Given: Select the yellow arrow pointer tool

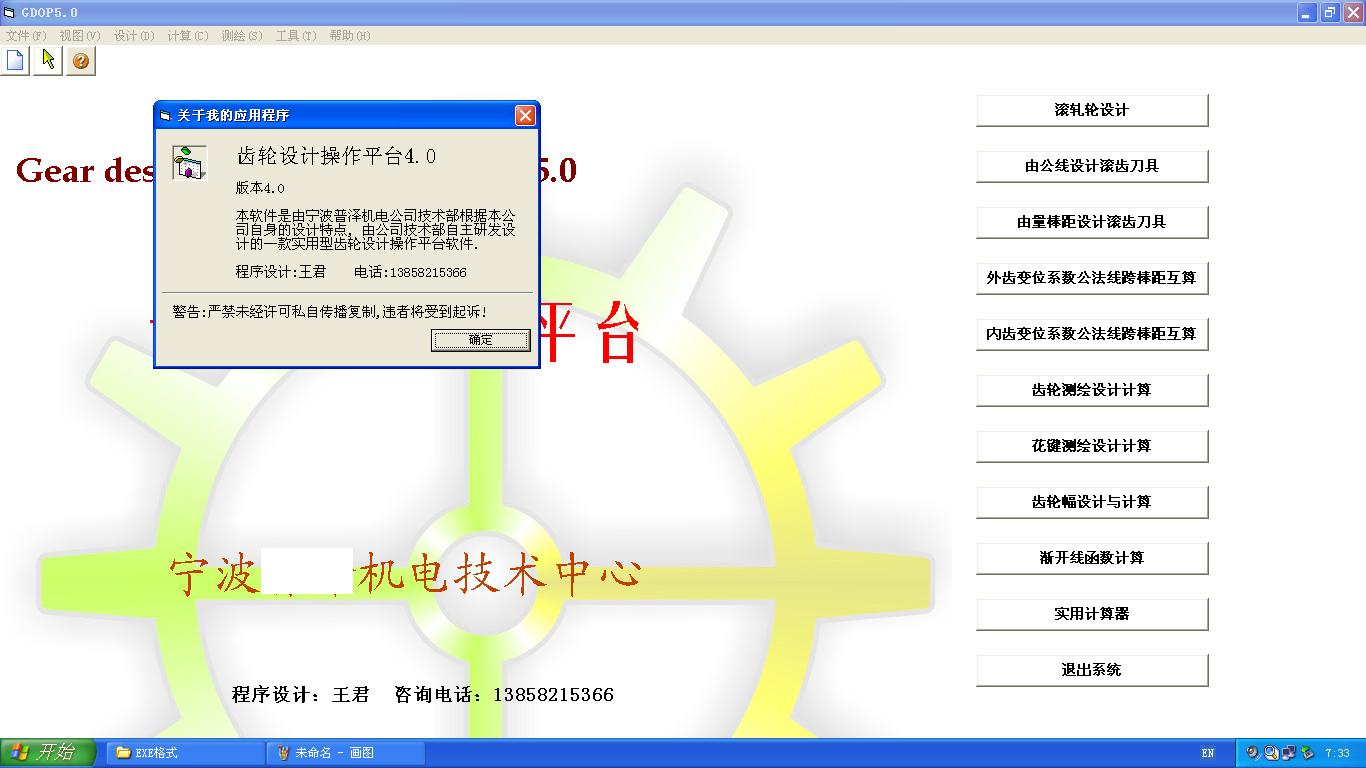Looking at the screenshot, I should (48, 60).
